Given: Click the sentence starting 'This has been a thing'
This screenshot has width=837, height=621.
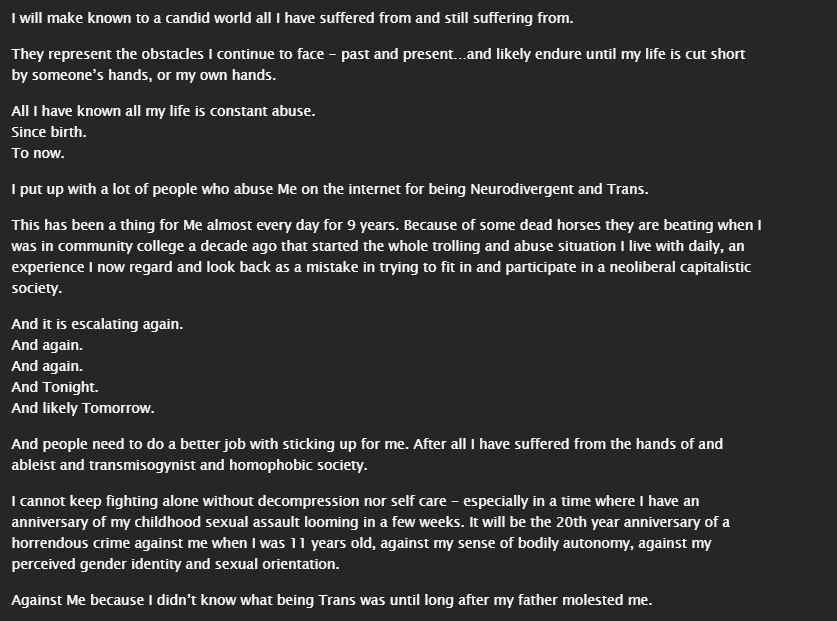Looking at the screenshot, I should (x=206, y=225).
